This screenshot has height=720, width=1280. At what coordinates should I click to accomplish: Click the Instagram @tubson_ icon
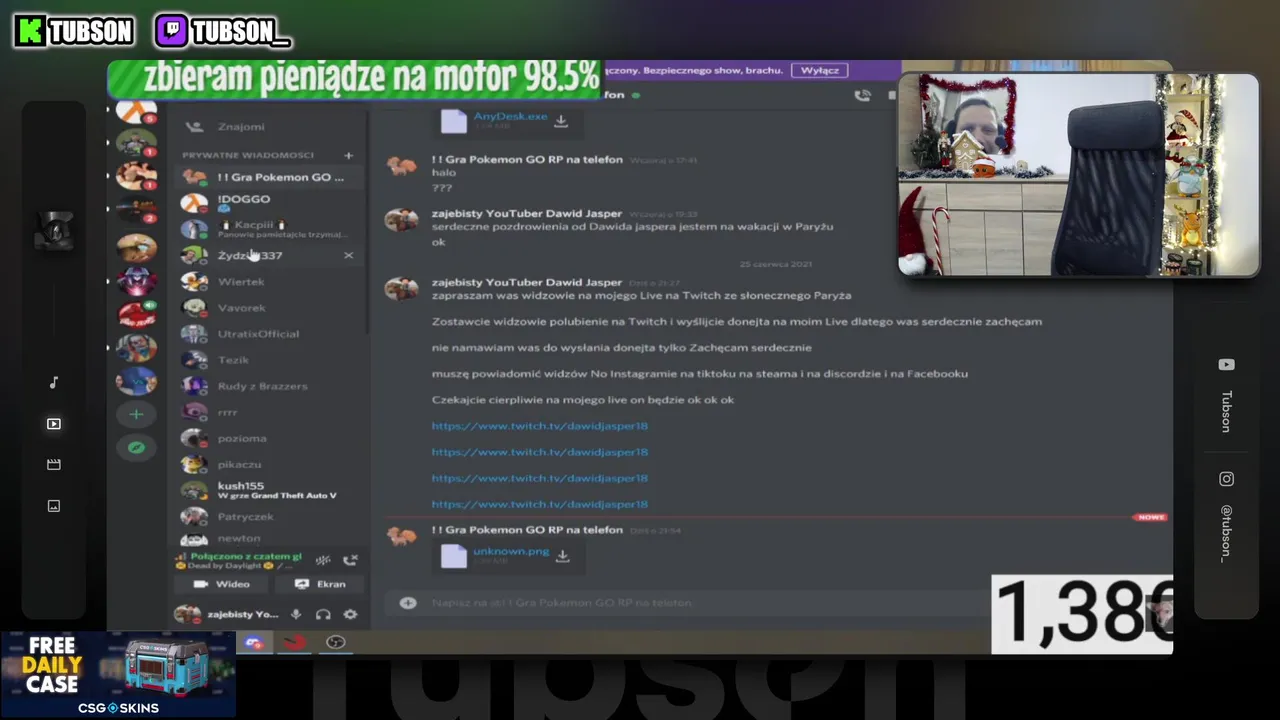[1226, 479]
